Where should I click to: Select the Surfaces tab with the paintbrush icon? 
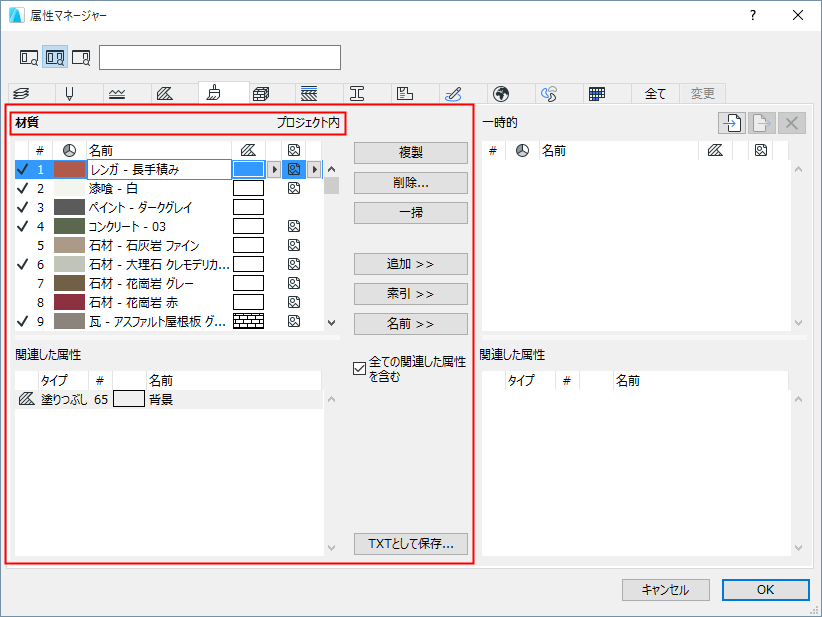(213, 93)
